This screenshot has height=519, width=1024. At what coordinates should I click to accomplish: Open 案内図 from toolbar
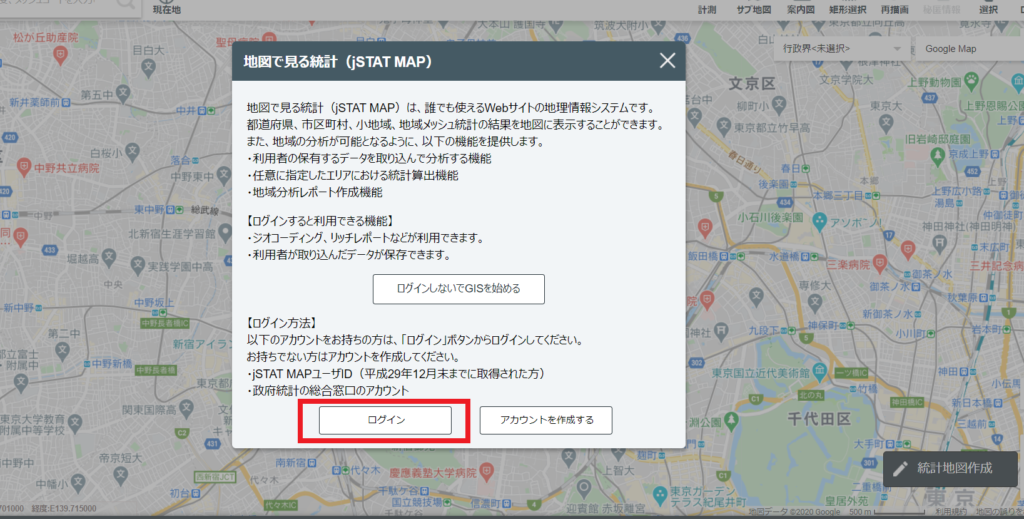tap(800, 9)
